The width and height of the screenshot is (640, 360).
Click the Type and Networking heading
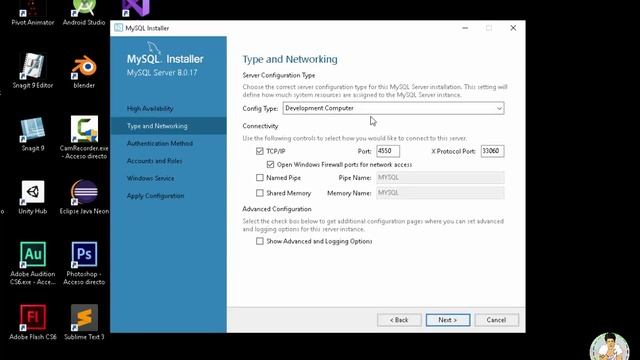click(x=290, y=60)
